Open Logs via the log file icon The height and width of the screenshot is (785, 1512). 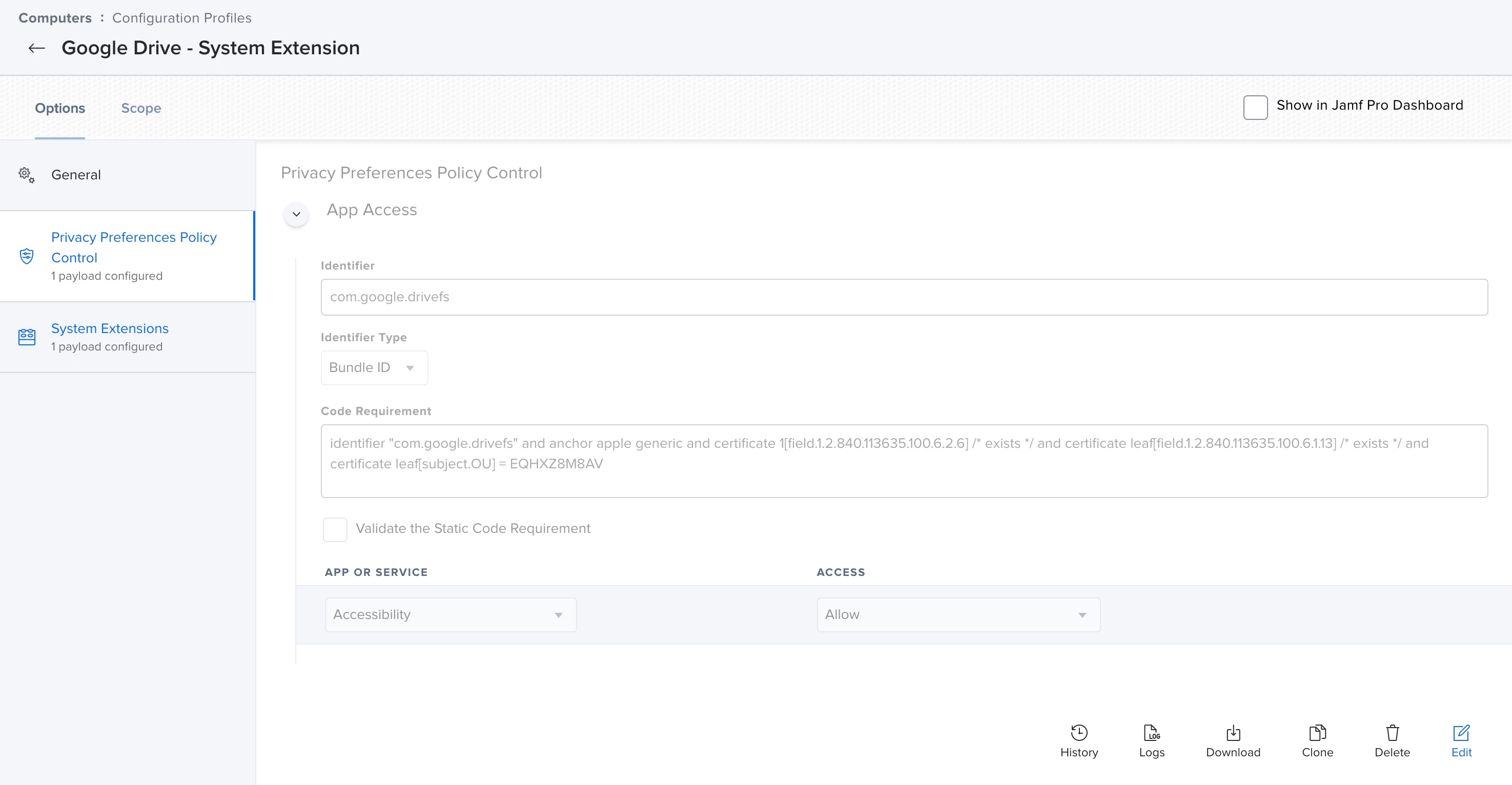coord(1152,733)
